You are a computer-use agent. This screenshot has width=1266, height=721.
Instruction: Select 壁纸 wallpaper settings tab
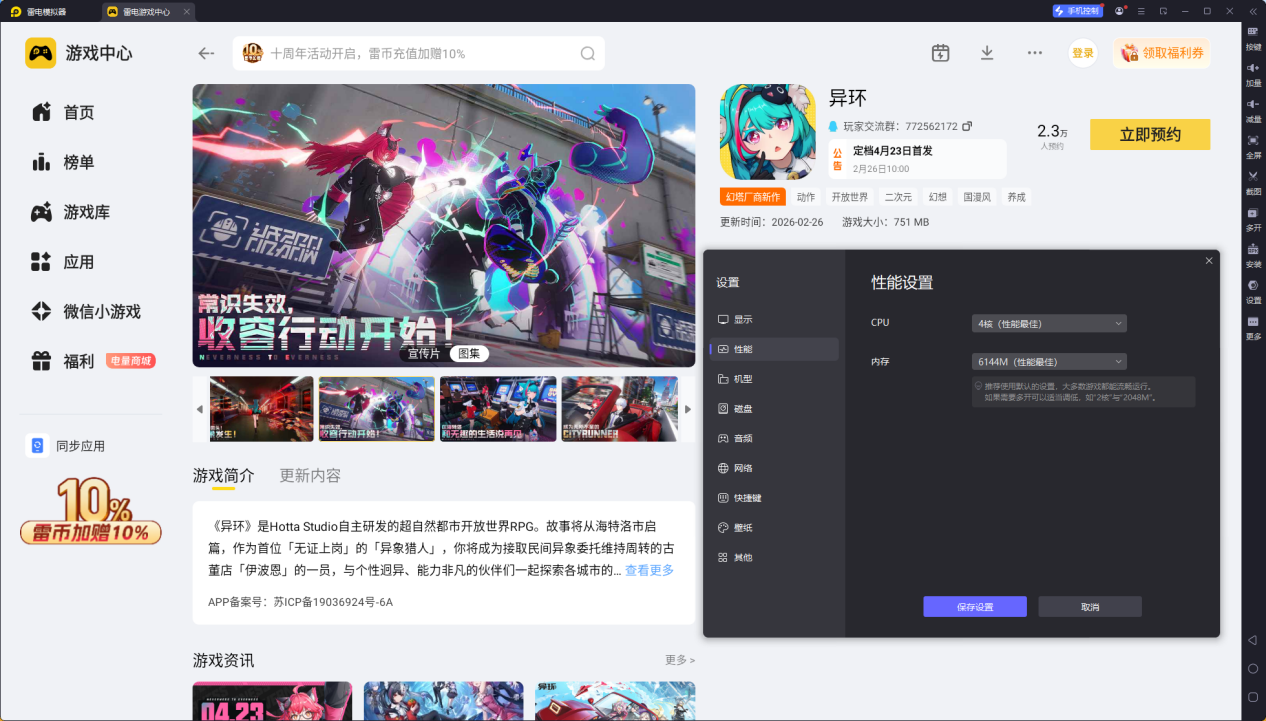click(x=774, y=527)
